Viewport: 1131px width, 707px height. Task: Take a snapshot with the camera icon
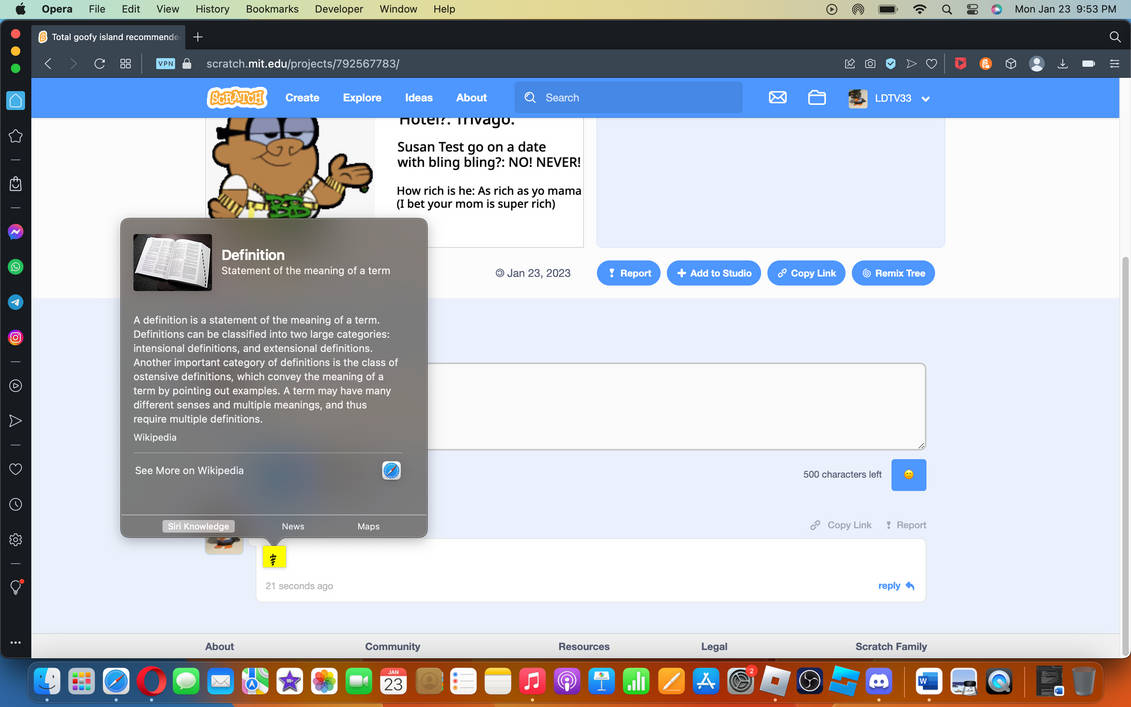pyautogui.click(x=870, y=63)
